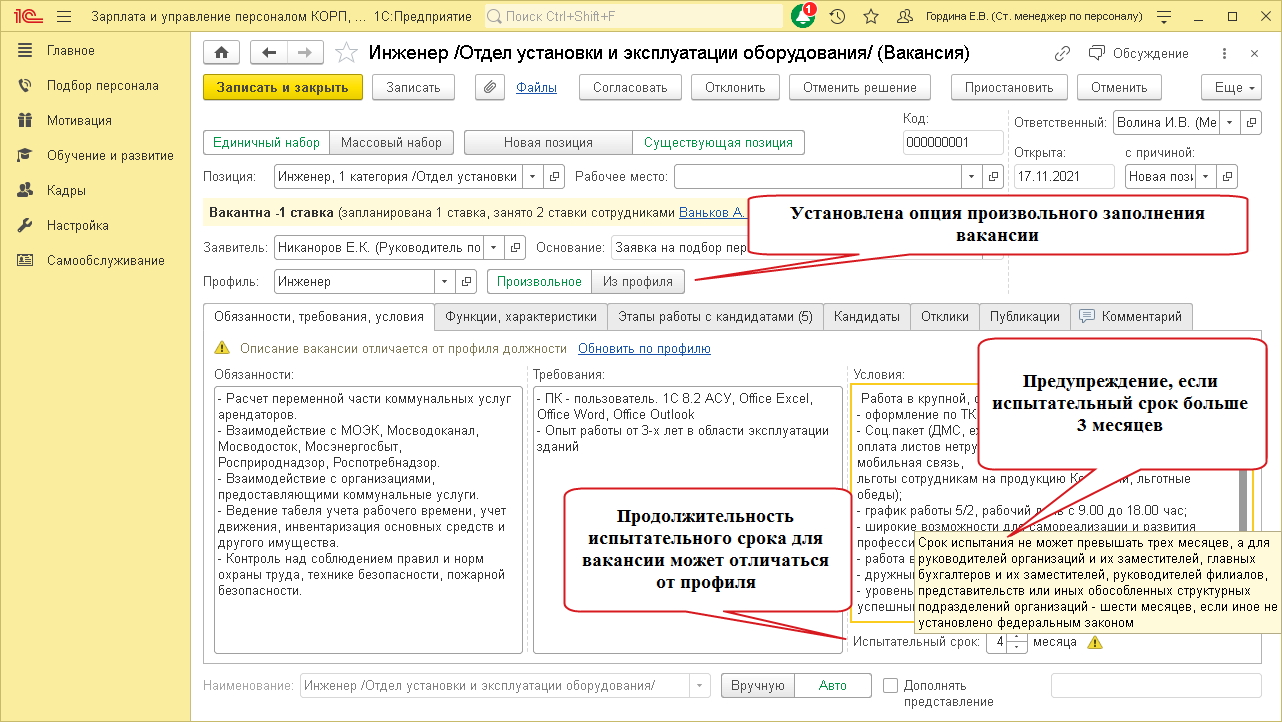
Task: Switch to the Кандидаты tab
Action: (x=867, y=316)
